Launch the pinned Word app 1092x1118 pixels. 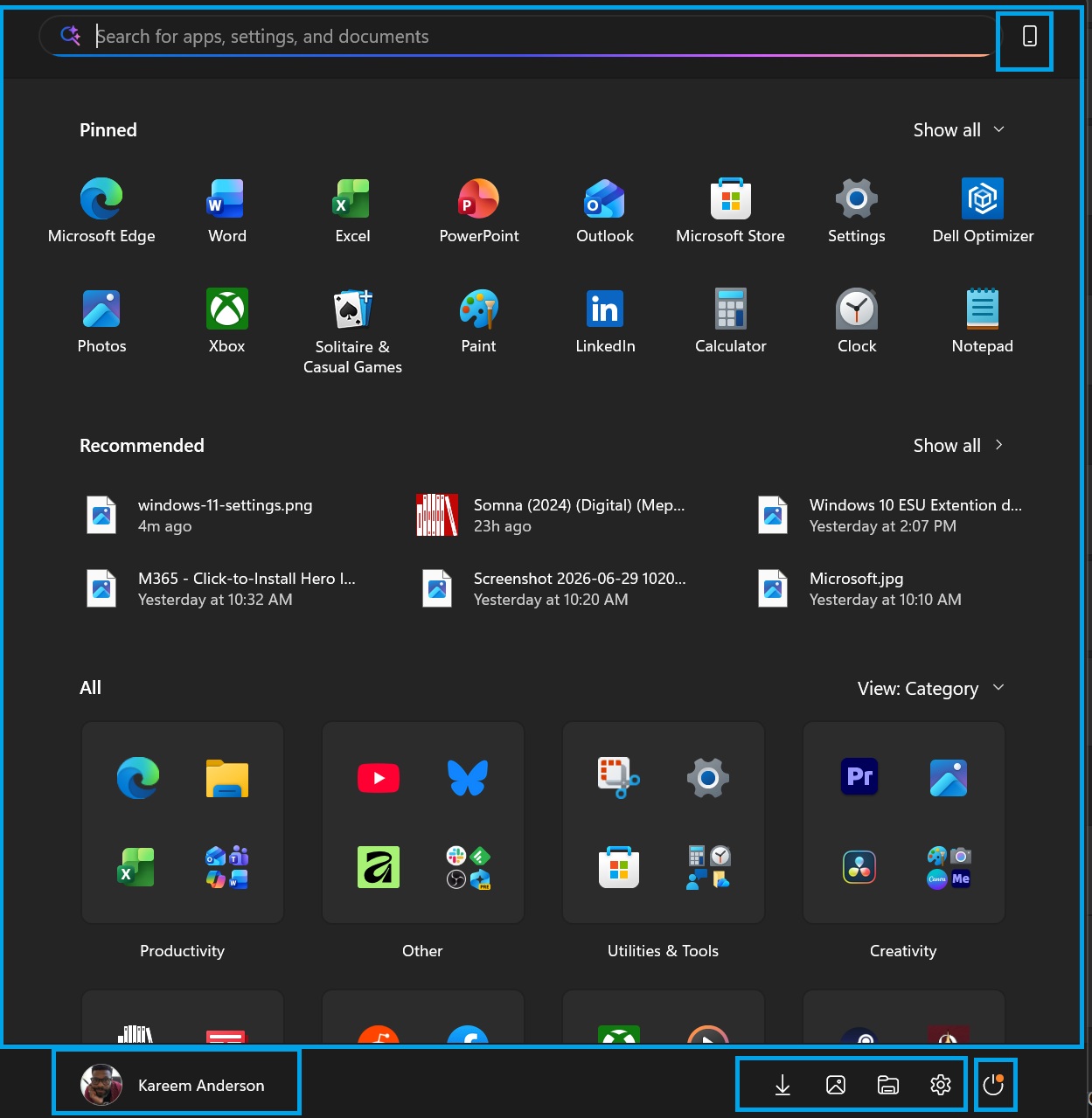(227, 211)
